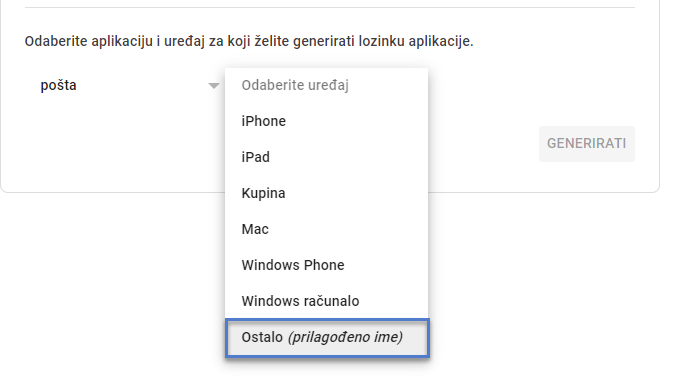Click blank card space left of GENERIRATI
Screen dimensions: 696x380
484,144
